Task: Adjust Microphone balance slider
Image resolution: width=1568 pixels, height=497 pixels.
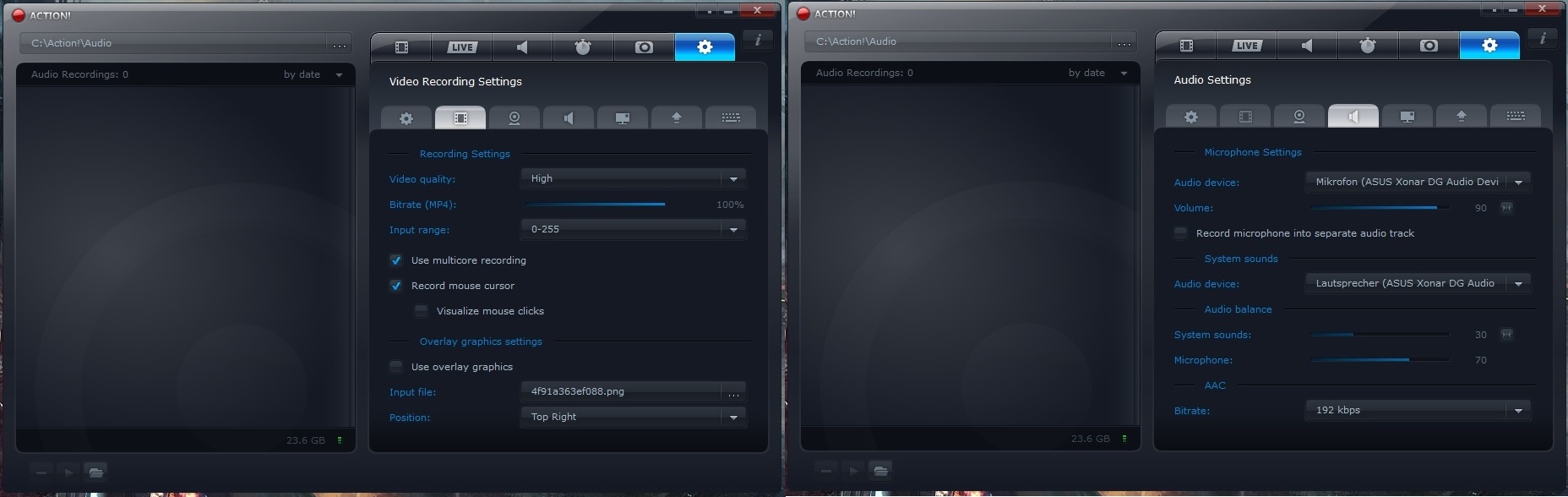Action: 1380,360
